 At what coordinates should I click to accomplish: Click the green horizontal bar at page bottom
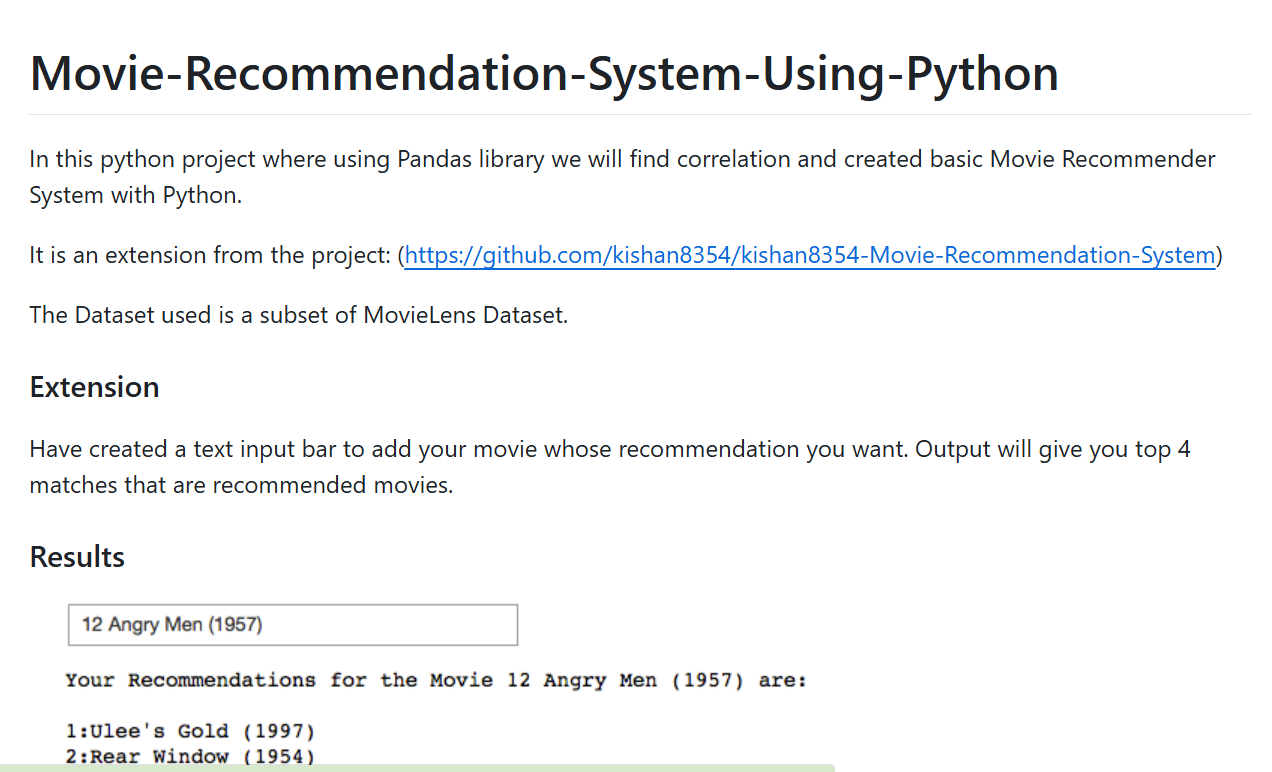point(417,768)
